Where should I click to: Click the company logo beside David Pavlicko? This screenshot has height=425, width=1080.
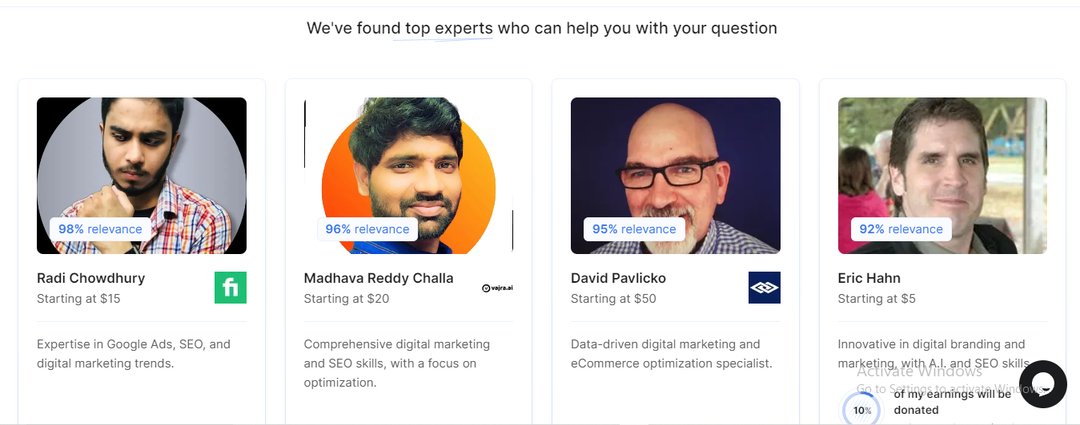click(764, 288)
